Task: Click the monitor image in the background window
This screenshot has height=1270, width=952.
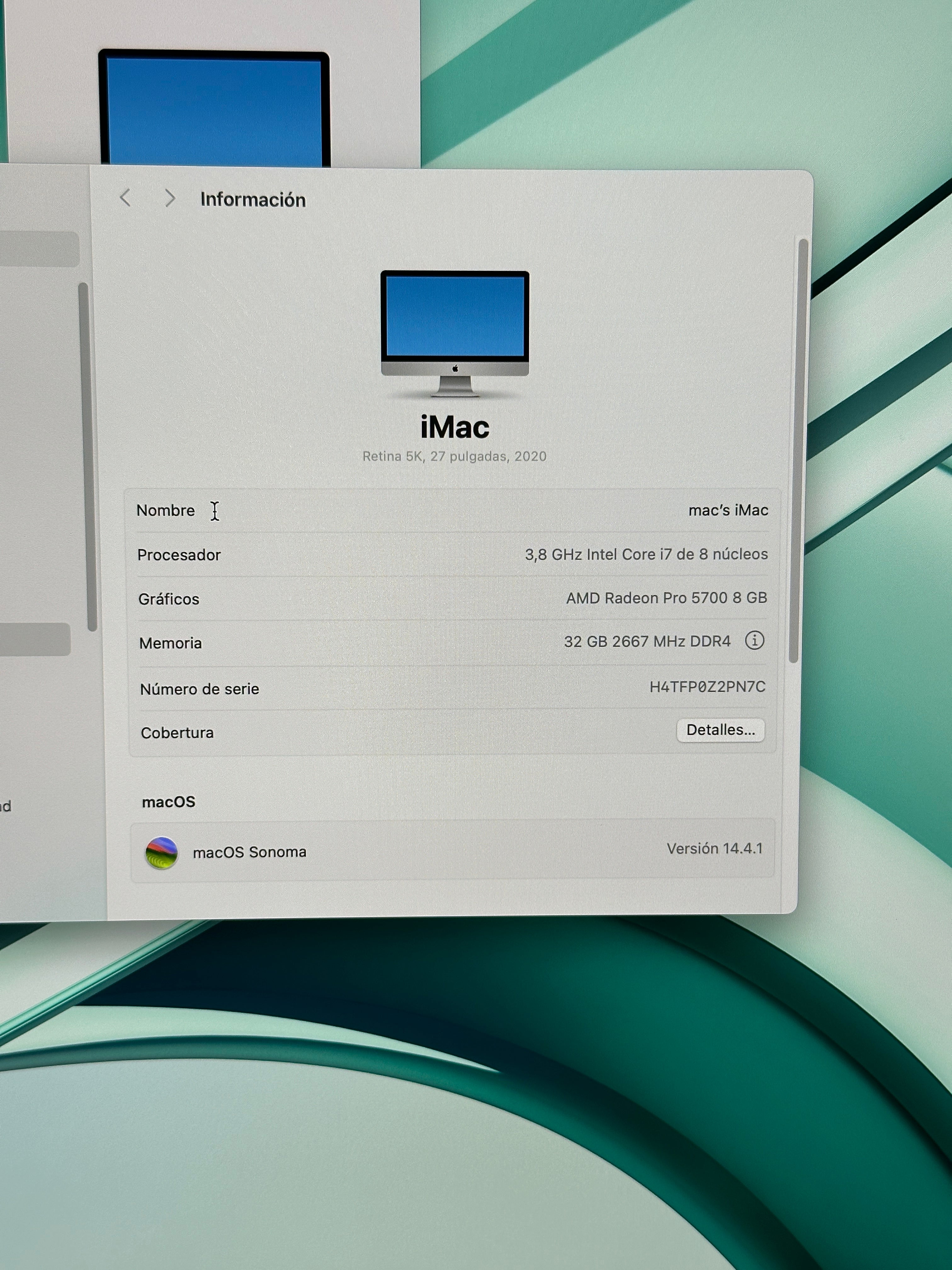Action: 214,109
